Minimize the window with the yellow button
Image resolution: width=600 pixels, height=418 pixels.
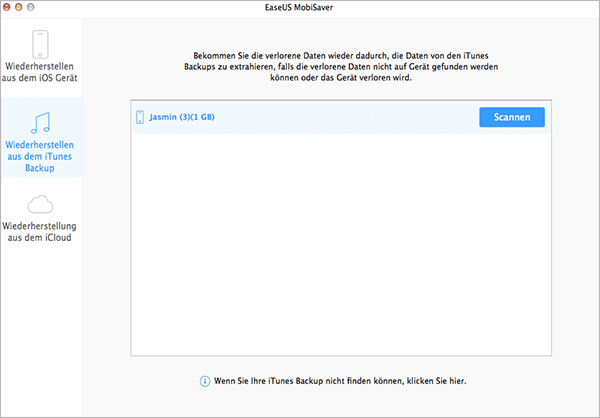[x=18, y=7]
